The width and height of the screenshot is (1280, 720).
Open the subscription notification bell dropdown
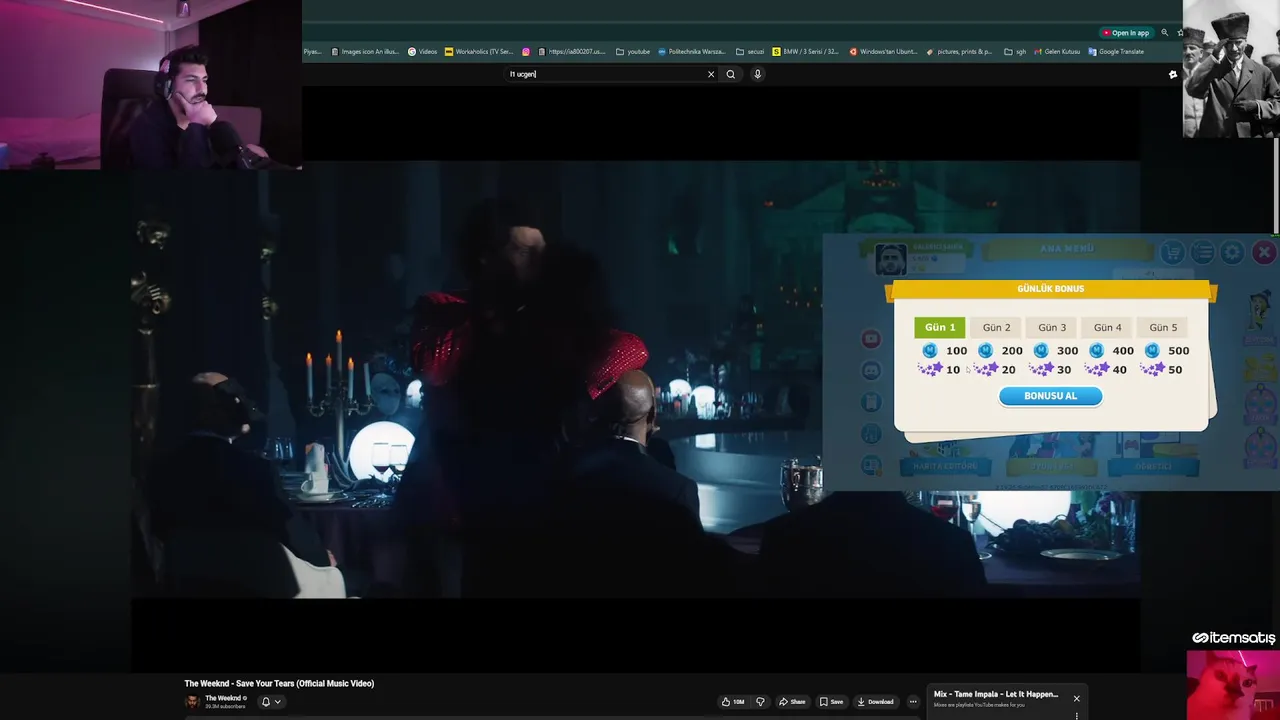click(x=271, y=702)
